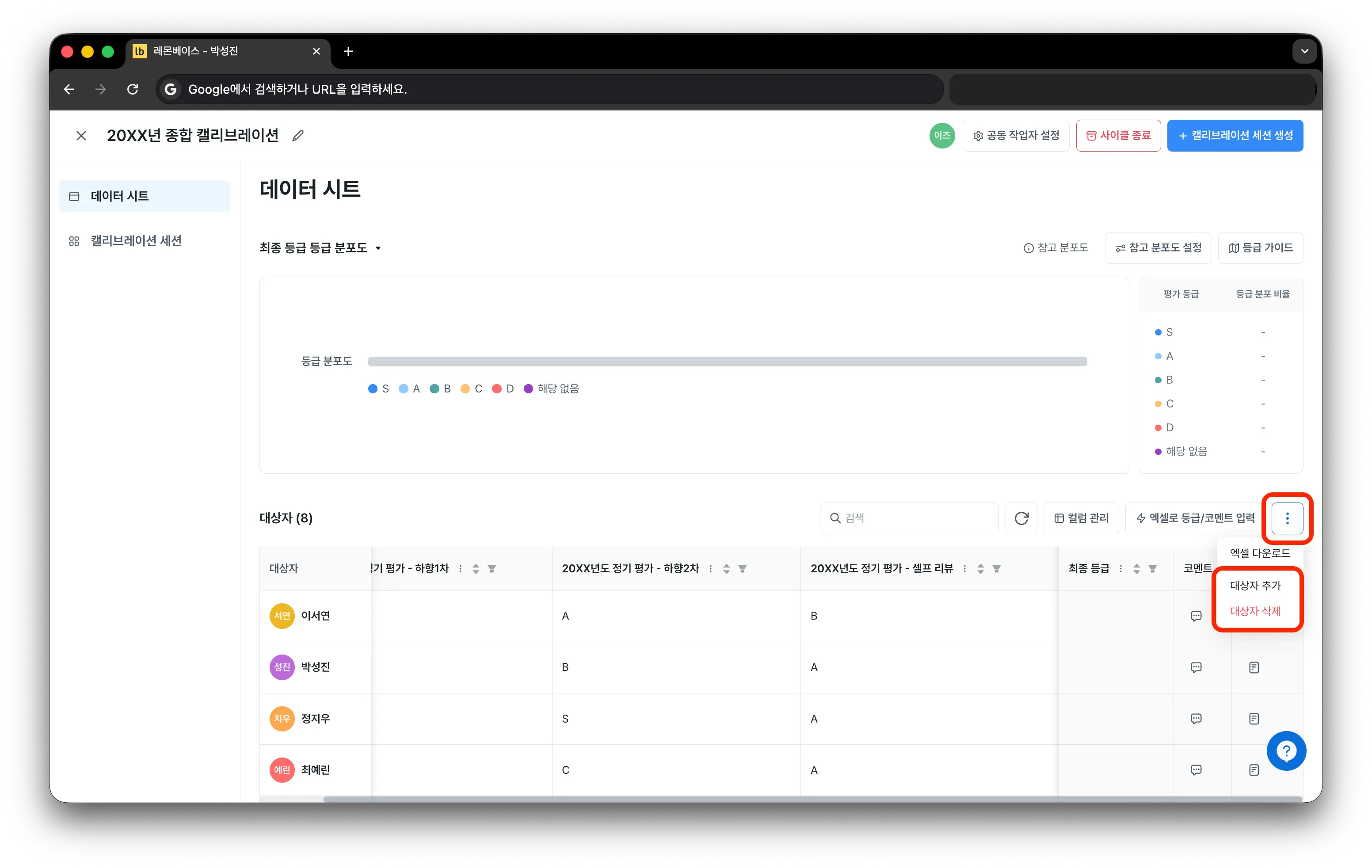
Task: Sort the 하향2차 column
Action: (x=727, y=568)
